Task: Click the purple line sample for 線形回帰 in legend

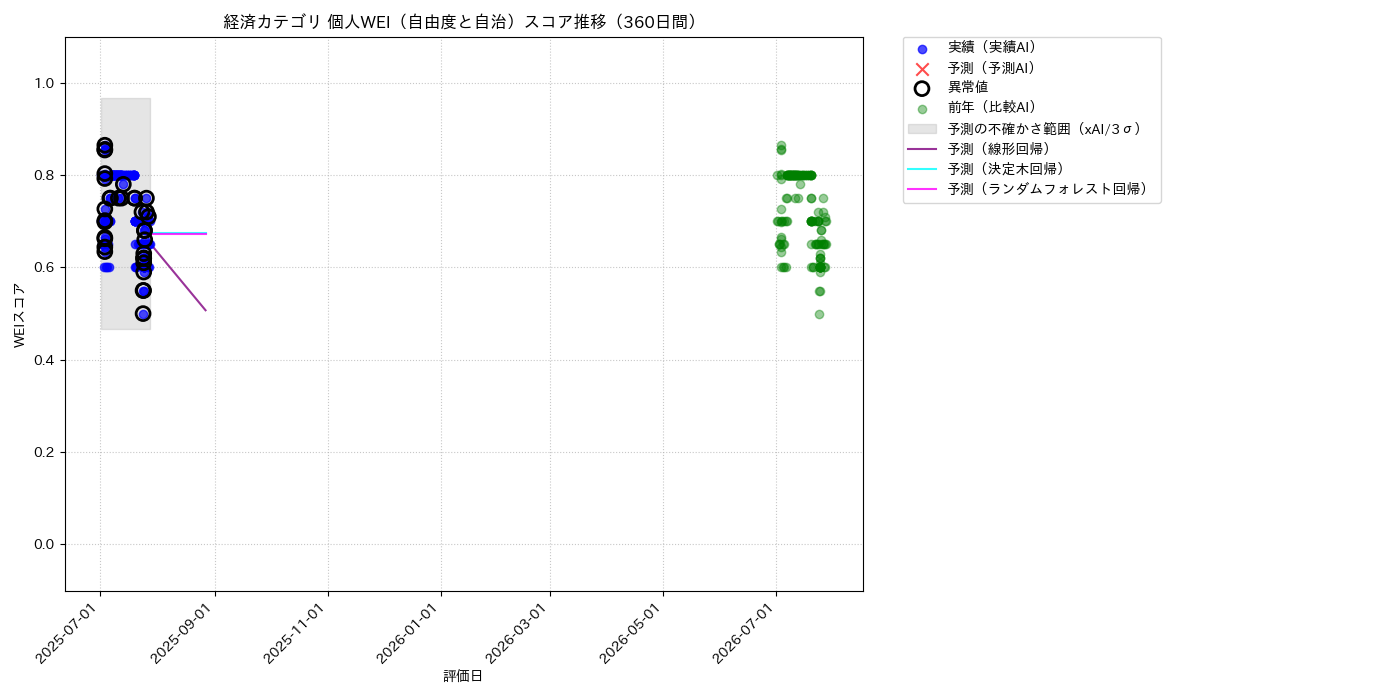Action: click(x=922, y=149)
